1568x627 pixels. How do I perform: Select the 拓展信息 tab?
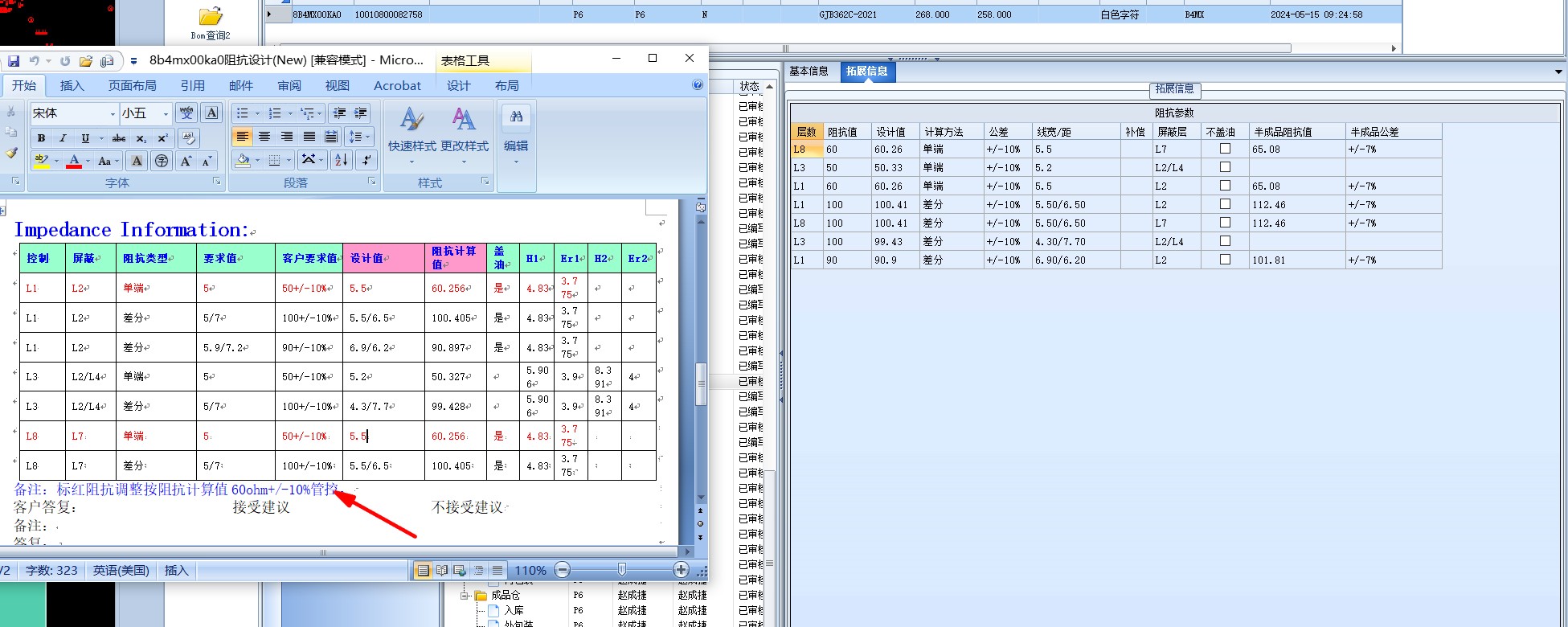867,71
